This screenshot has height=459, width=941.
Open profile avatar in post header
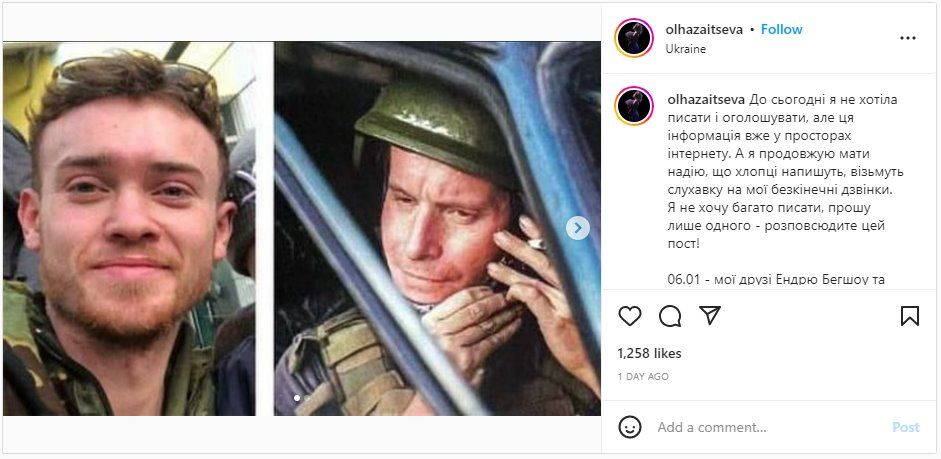[x=634, y=38]
